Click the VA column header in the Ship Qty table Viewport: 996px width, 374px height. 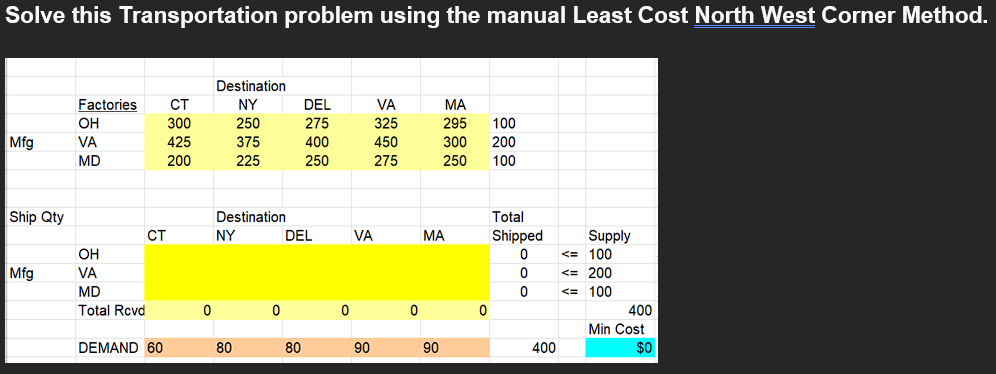point(363,236)
